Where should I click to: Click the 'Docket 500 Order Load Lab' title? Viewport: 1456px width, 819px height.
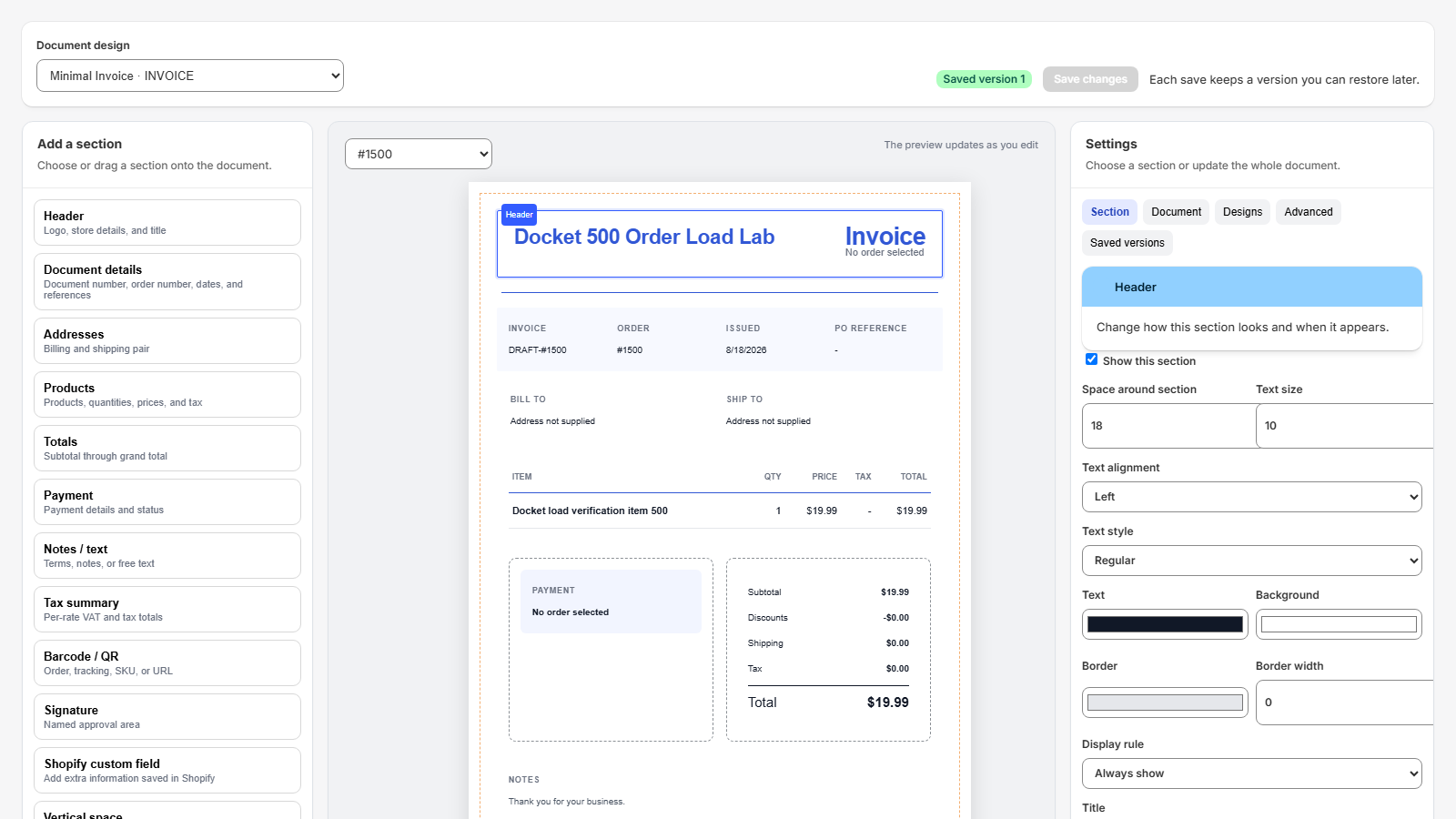[644, 237]
